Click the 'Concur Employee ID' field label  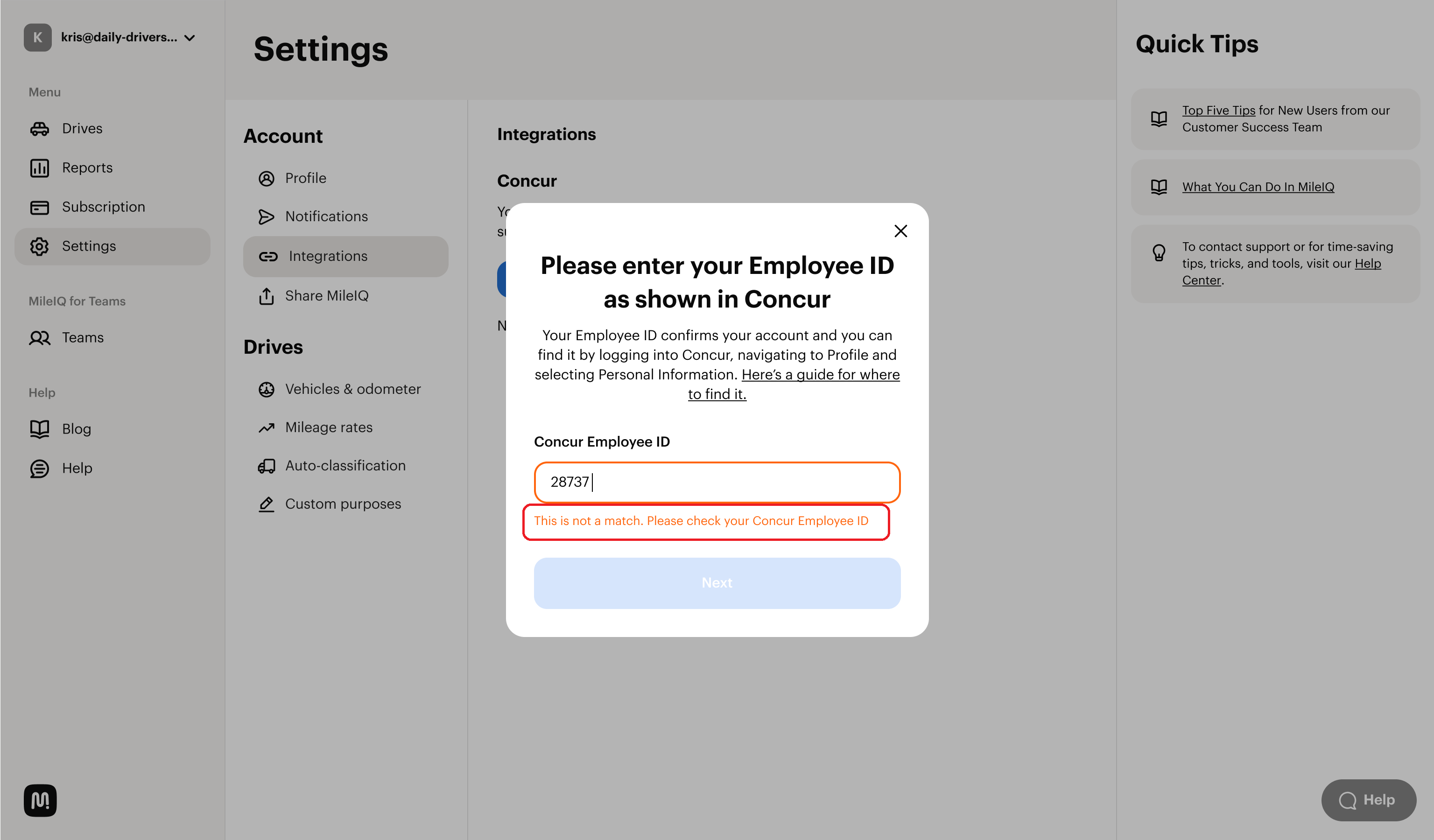[602, 442]
